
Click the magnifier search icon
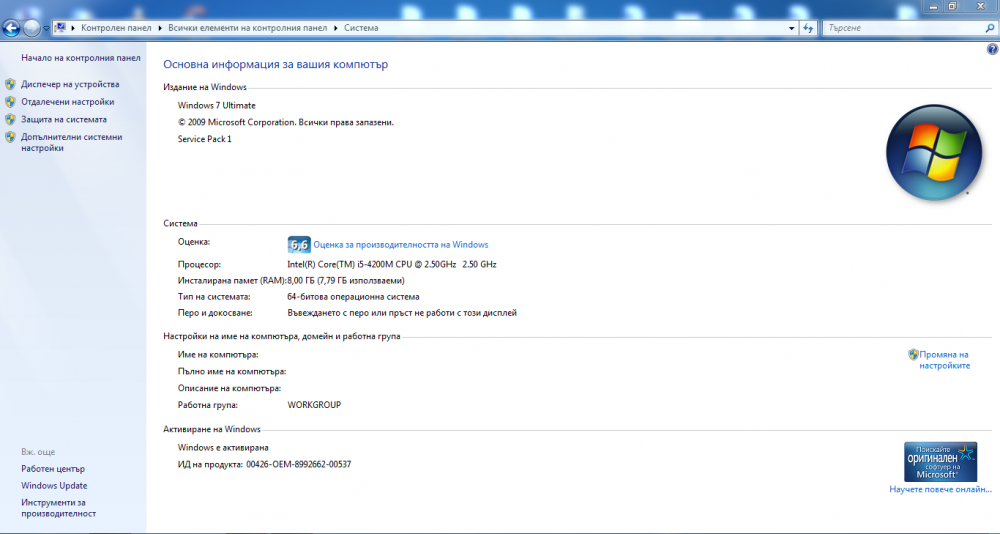(x=989, y=28)
